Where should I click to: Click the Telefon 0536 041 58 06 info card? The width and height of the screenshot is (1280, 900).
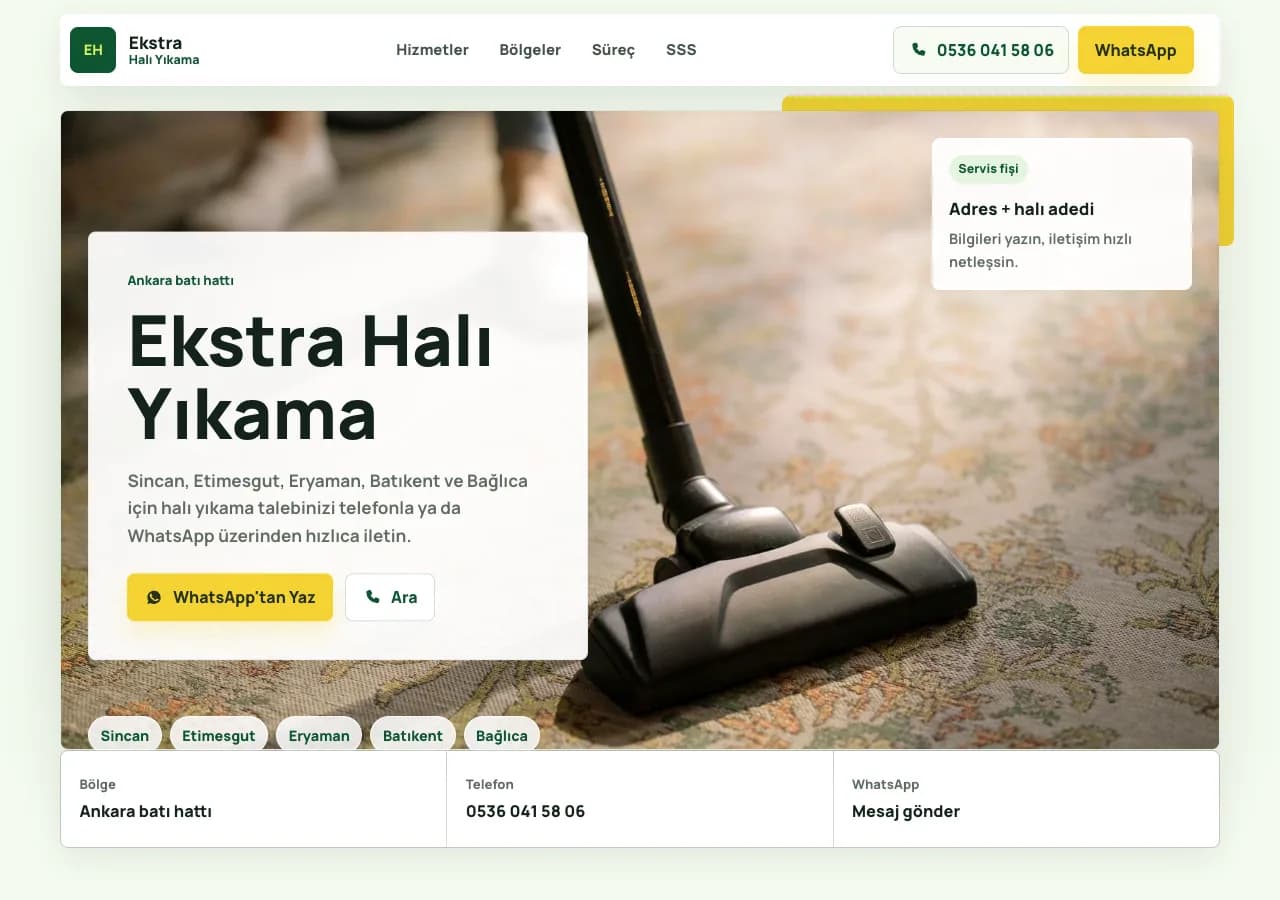pos(640,799)
